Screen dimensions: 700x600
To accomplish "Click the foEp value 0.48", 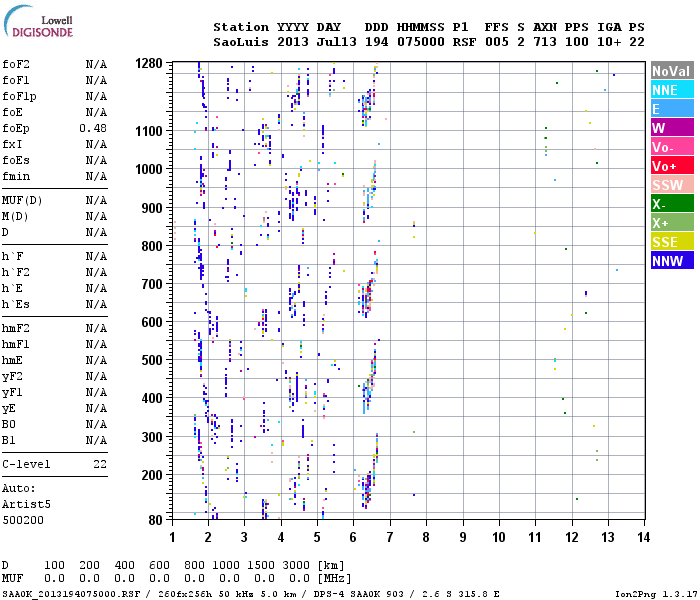I will click(x=93, y=128).
